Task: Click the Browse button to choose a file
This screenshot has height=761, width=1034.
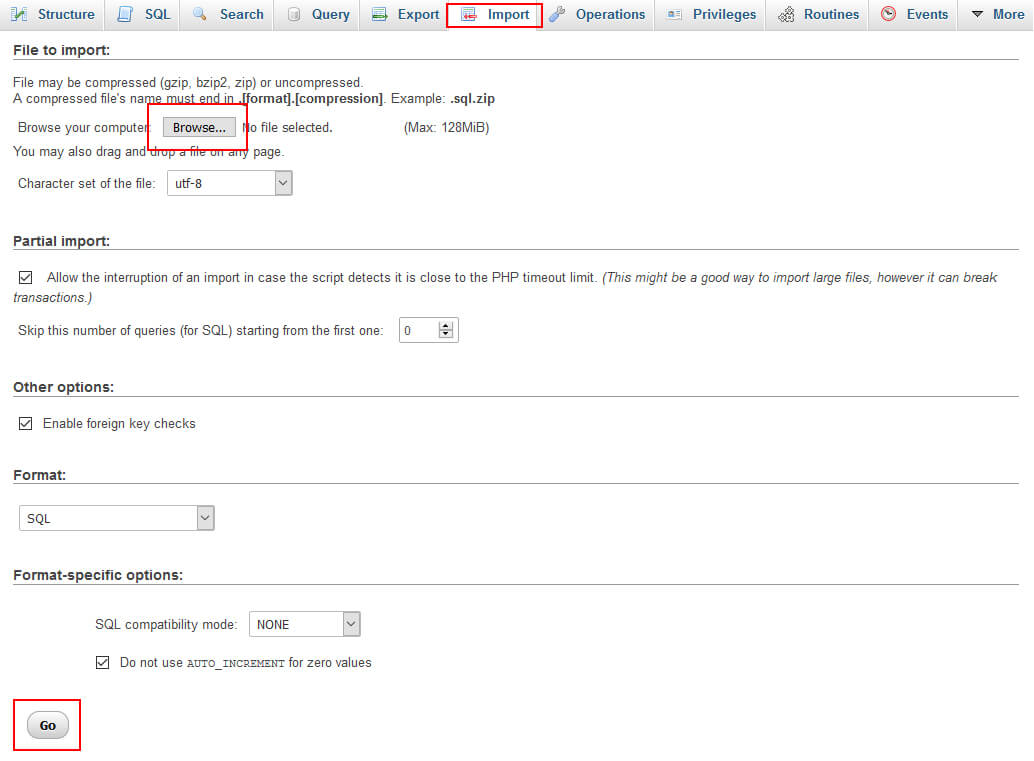Action: click(x=198, y=127)
